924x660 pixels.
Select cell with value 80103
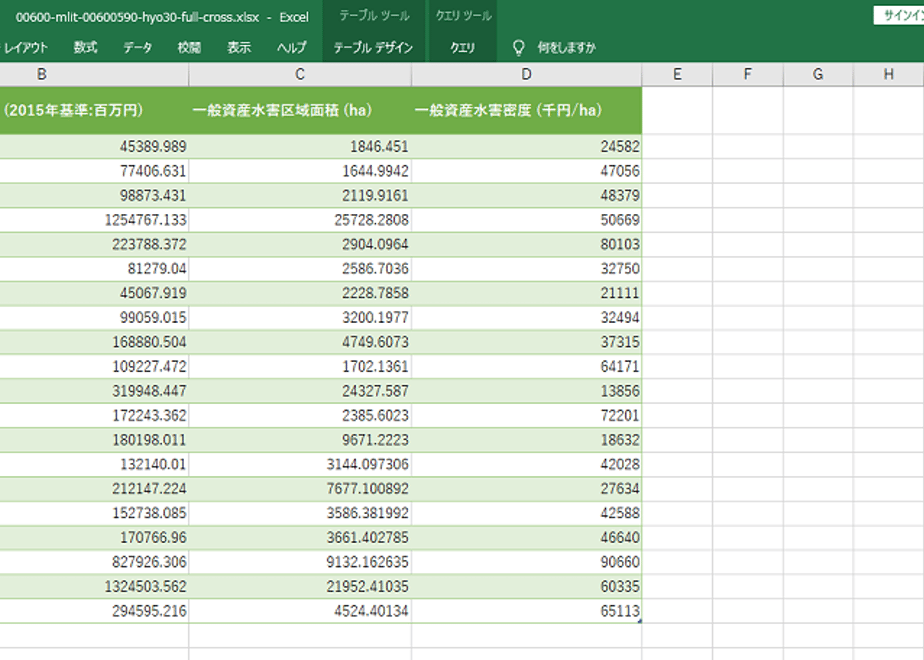click(526, 245)
